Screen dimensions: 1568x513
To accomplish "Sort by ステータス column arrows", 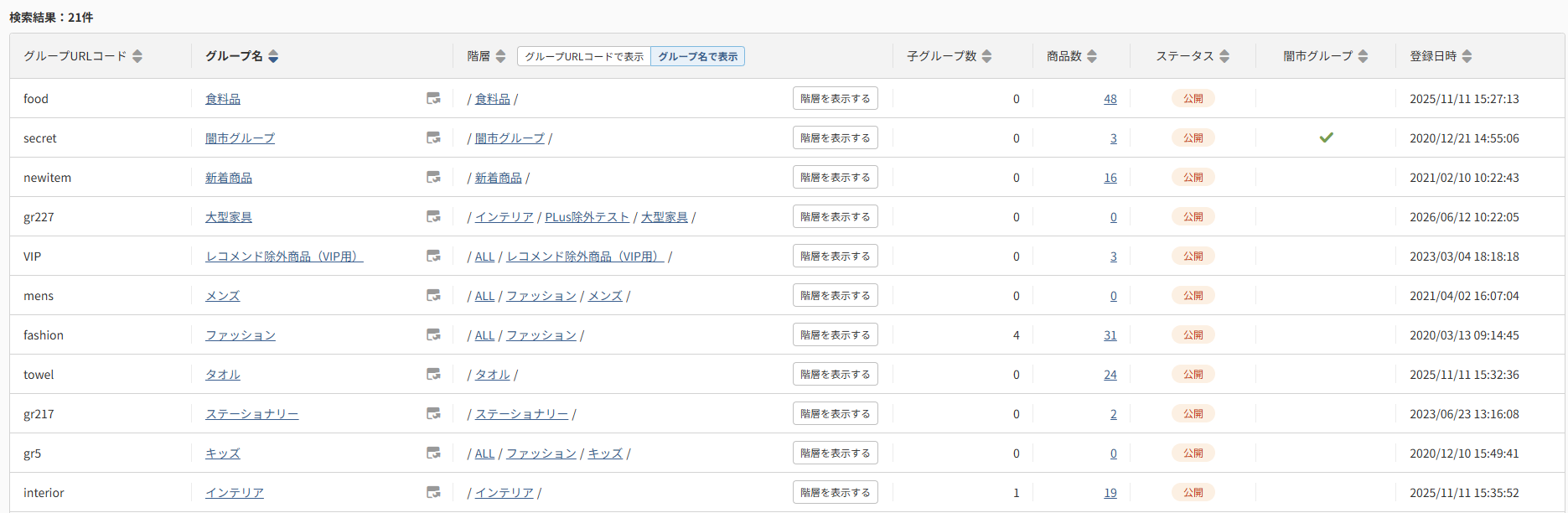I will (x=1224, y=56).
